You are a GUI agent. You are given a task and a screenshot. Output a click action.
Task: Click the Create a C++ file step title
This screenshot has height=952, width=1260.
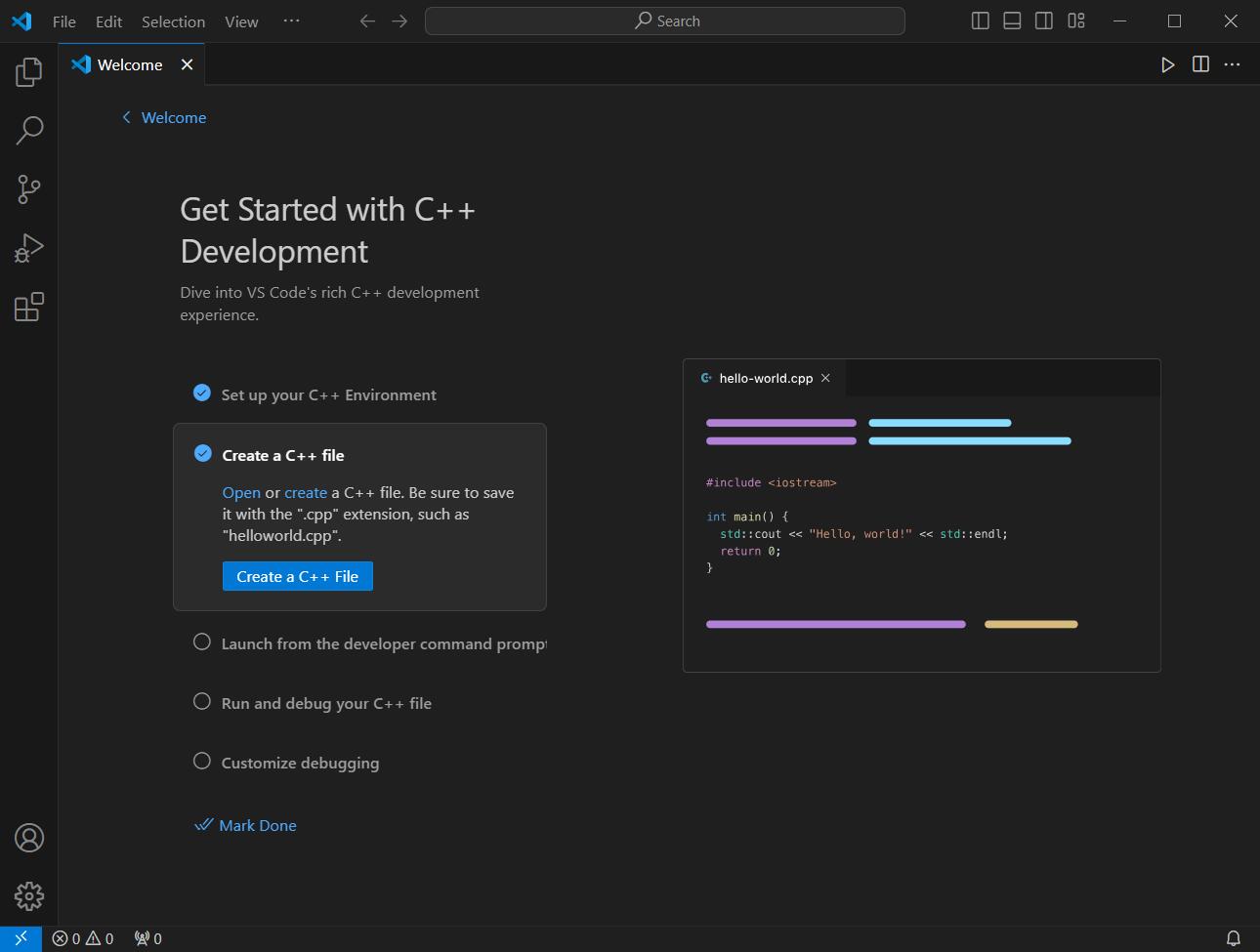tap(283, 455)
